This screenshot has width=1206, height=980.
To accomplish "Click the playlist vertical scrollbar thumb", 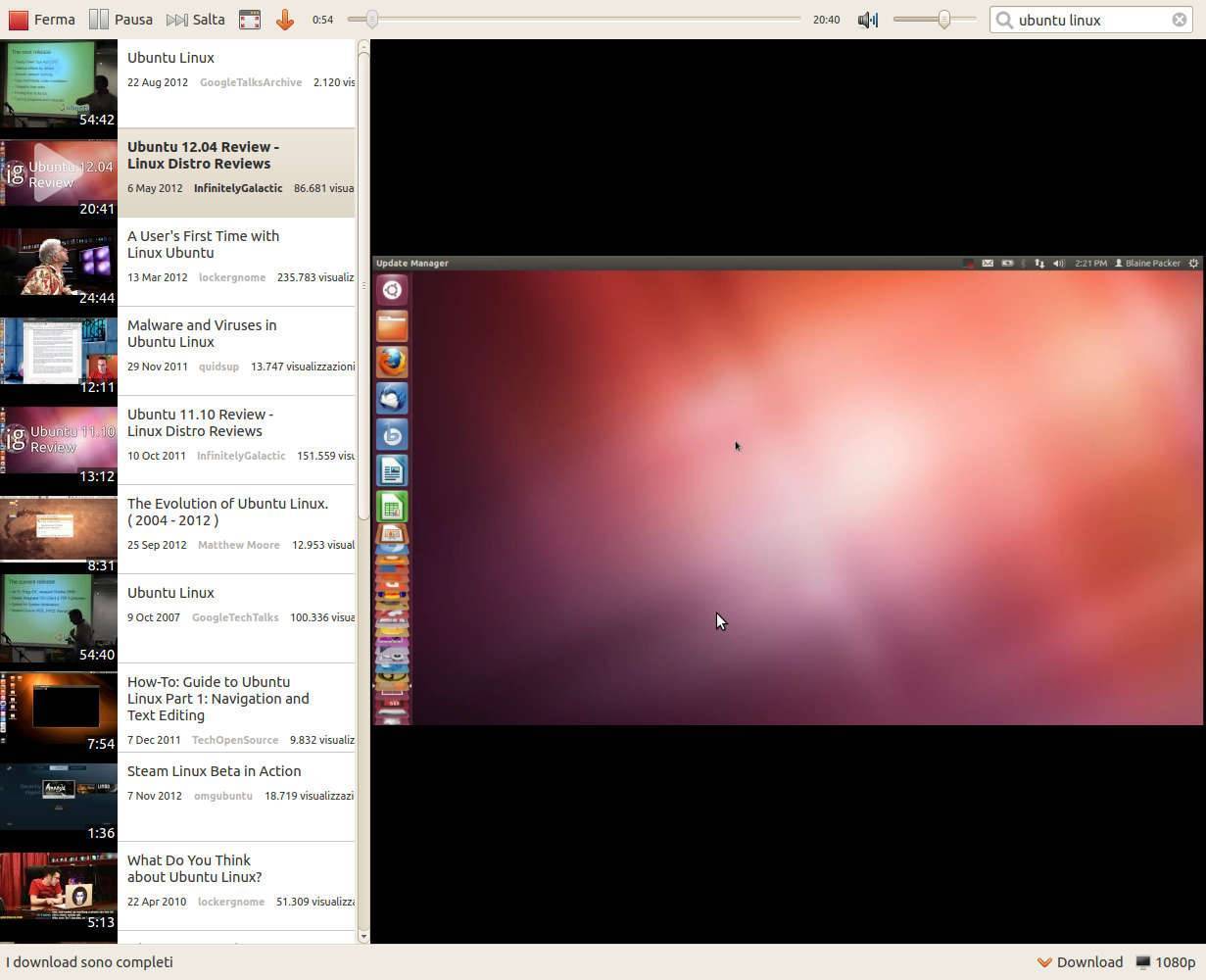I will point(363,286).
